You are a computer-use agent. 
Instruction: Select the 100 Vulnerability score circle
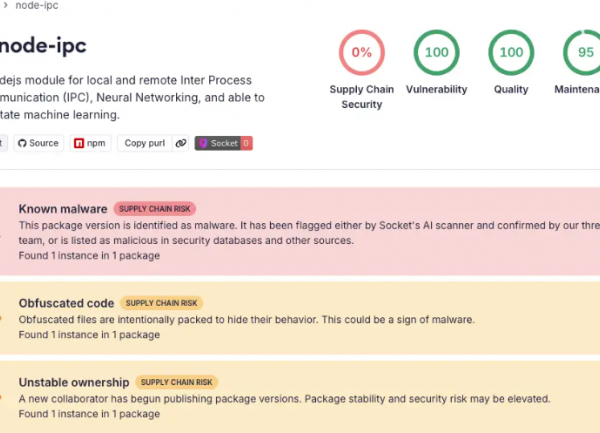436,52
